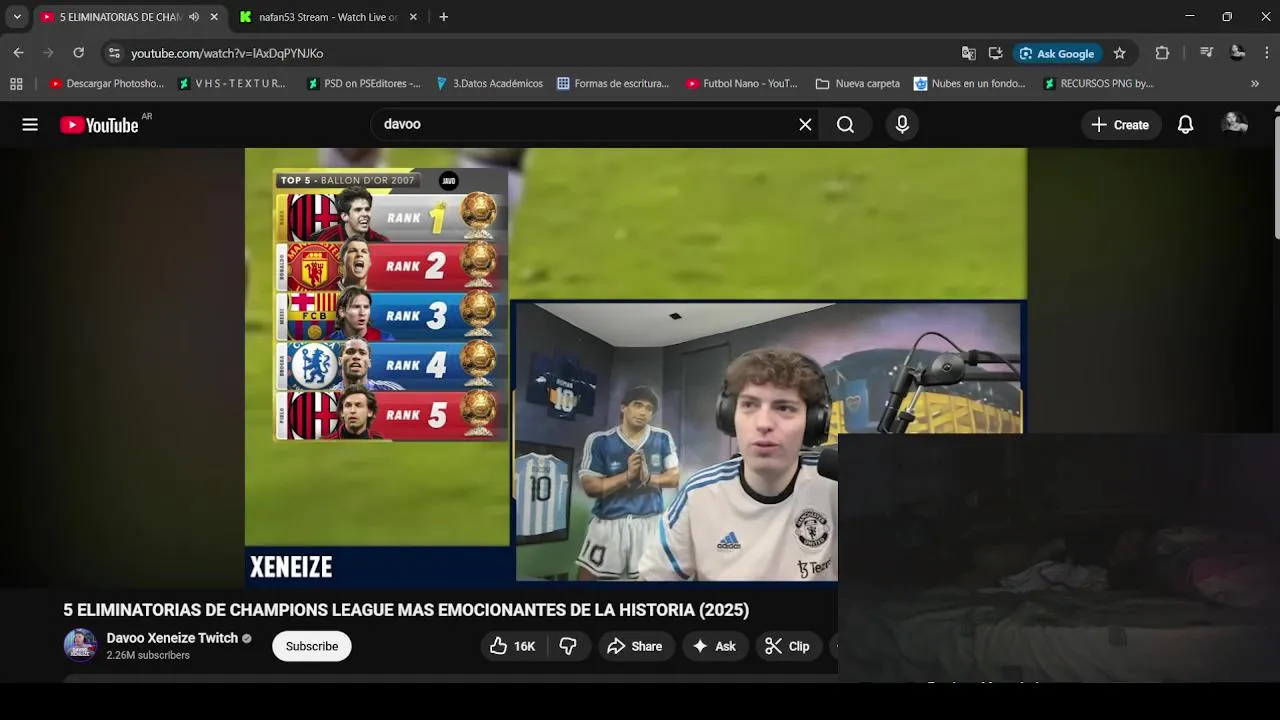The width and height of the screenshot is (1280, 720).
Task: Open Nubes en un fondo... bookmark
Action: 970,84
